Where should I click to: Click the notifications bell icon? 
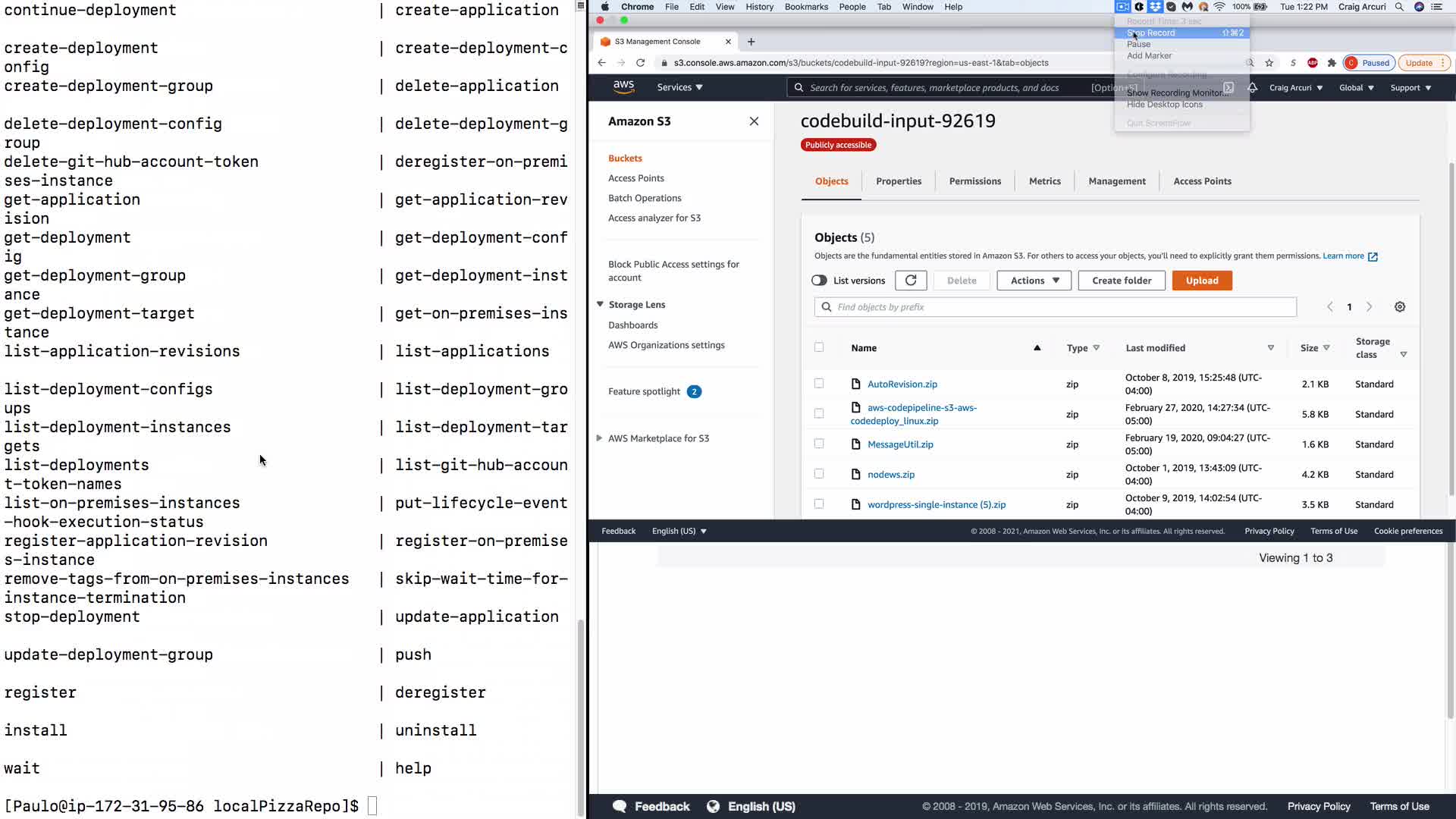[1253, 88]
